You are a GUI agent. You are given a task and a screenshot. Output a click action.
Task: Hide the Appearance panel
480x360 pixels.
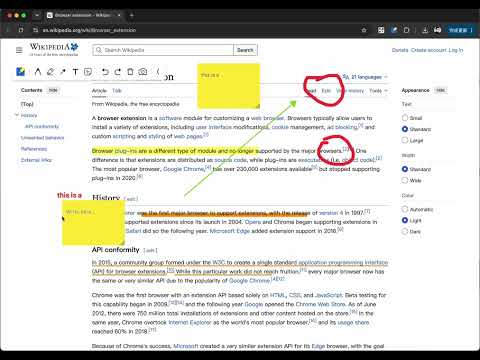[x=441, y=90]
